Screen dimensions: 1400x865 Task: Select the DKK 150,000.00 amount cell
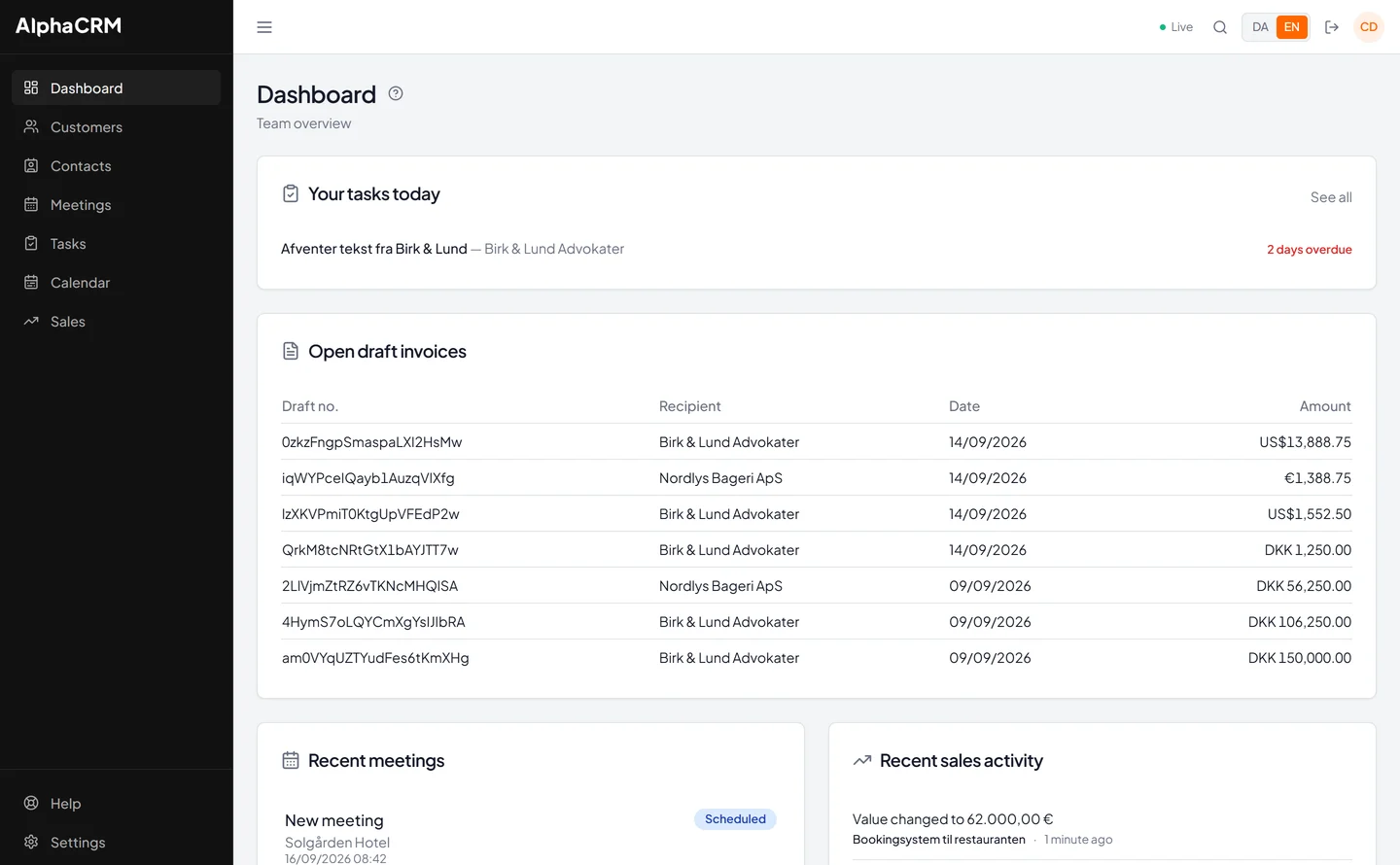coord(1300,658)
